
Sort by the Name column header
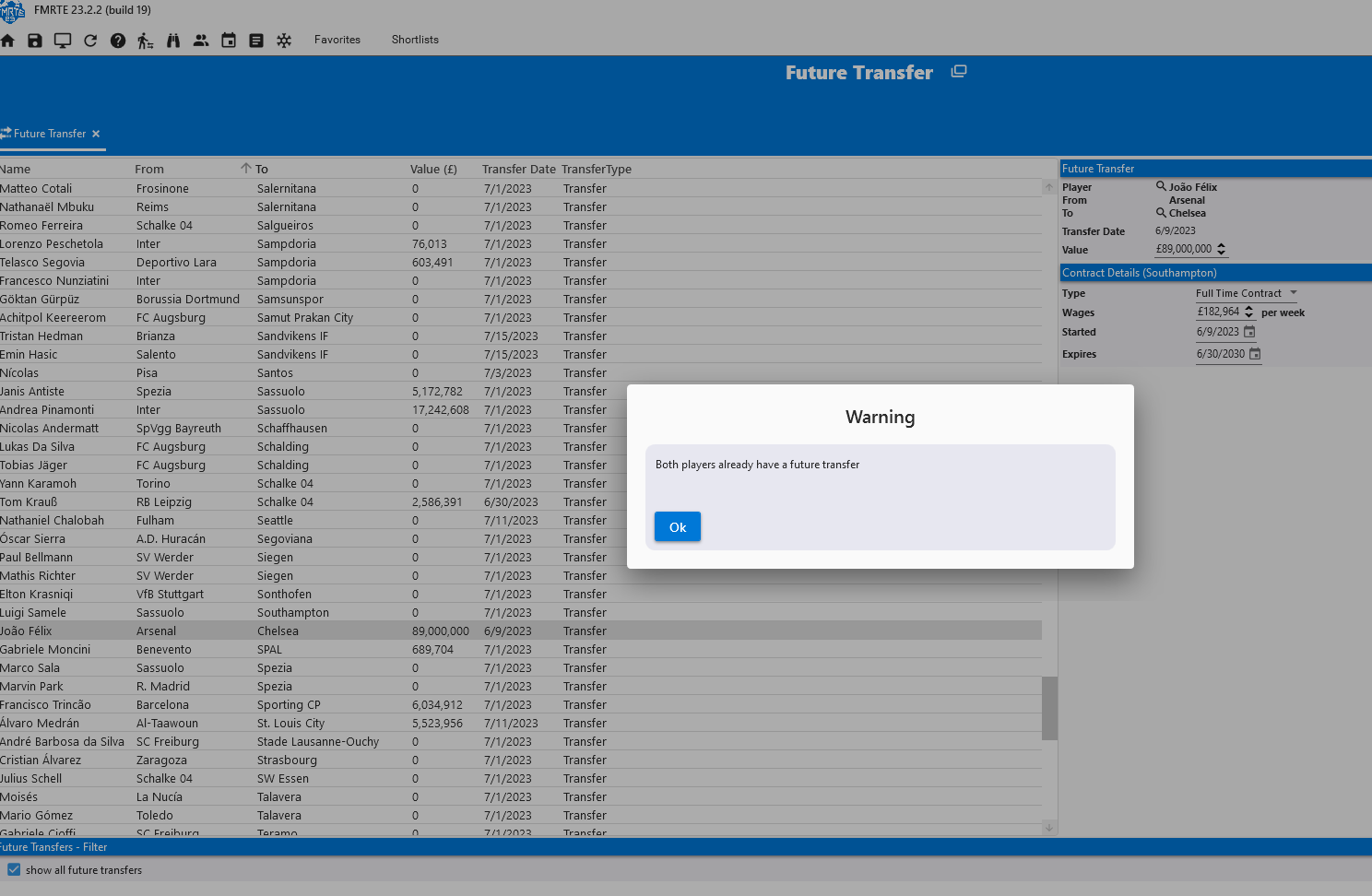[x=16, y=169]
